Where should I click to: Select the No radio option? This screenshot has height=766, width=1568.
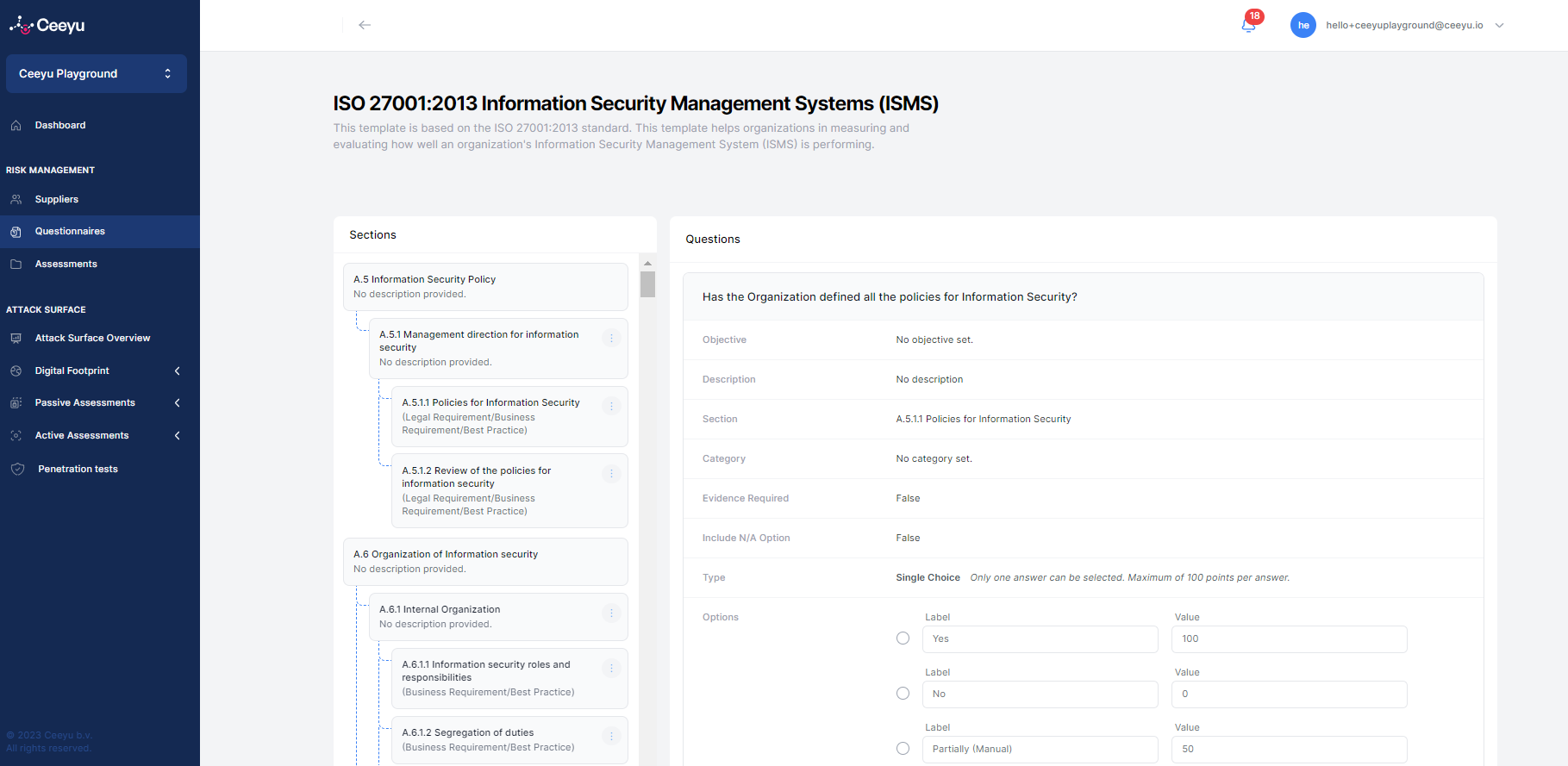coord(903,694)
